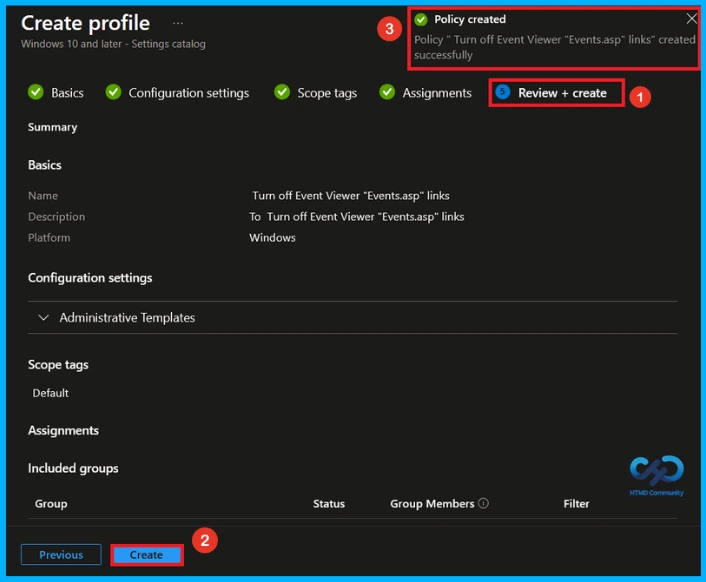Switch to the Basics tab
Screen dimensions: 706x582
click(67, 93)
